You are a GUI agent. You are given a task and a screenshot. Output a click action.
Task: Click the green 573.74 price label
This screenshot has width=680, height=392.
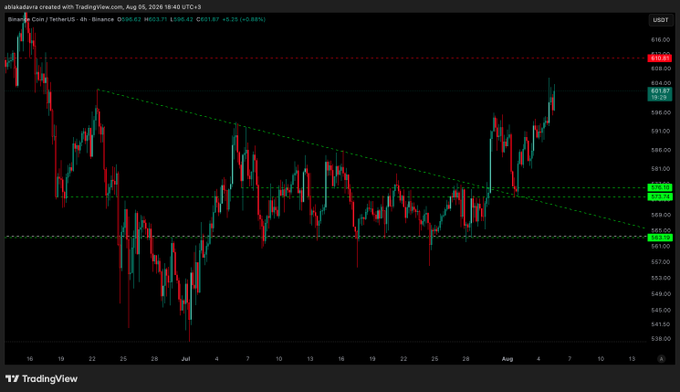tap(660, 197)
